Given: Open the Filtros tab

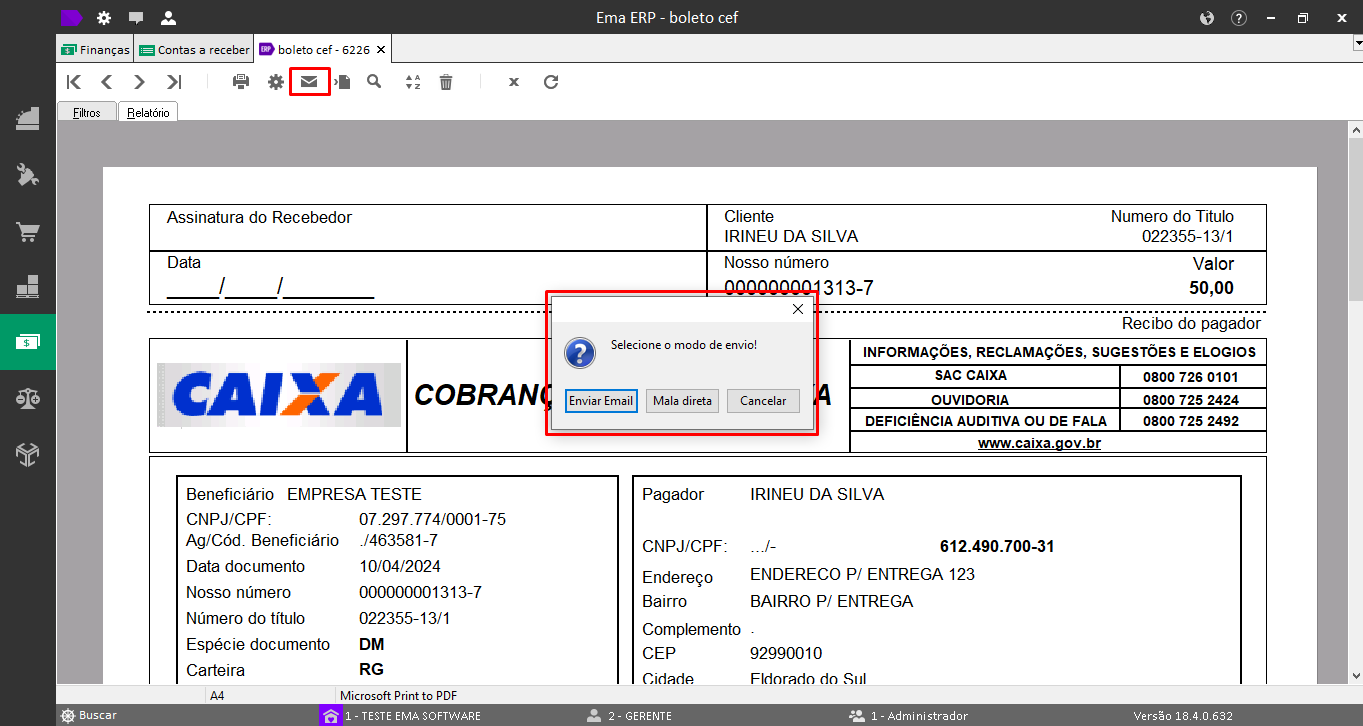Looking at the screenshot, I should (87, 113).
